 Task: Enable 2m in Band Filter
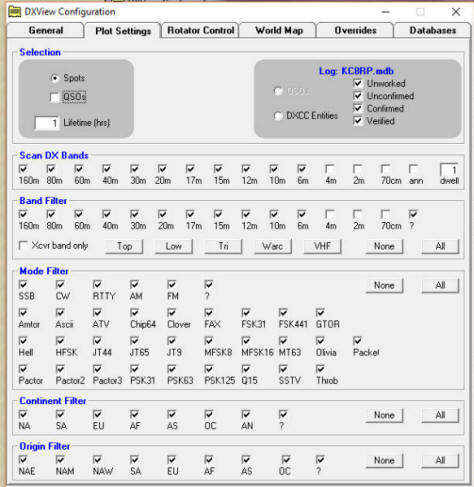pos(358,214)
